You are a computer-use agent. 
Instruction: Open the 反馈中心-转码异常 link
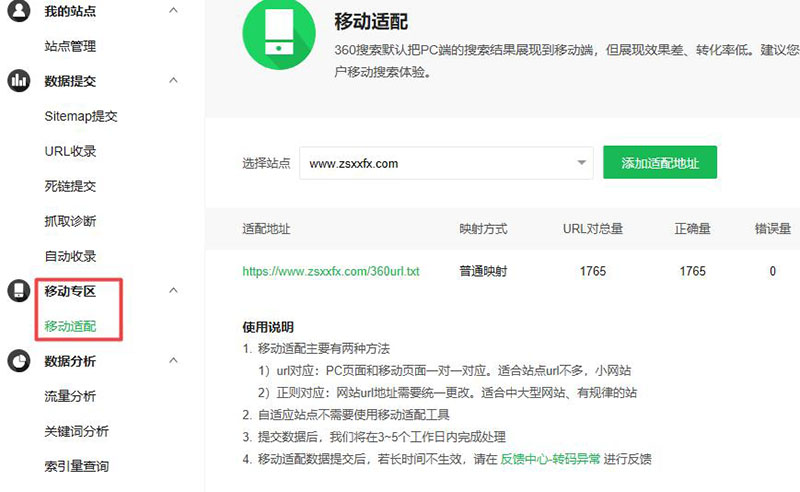550,459
